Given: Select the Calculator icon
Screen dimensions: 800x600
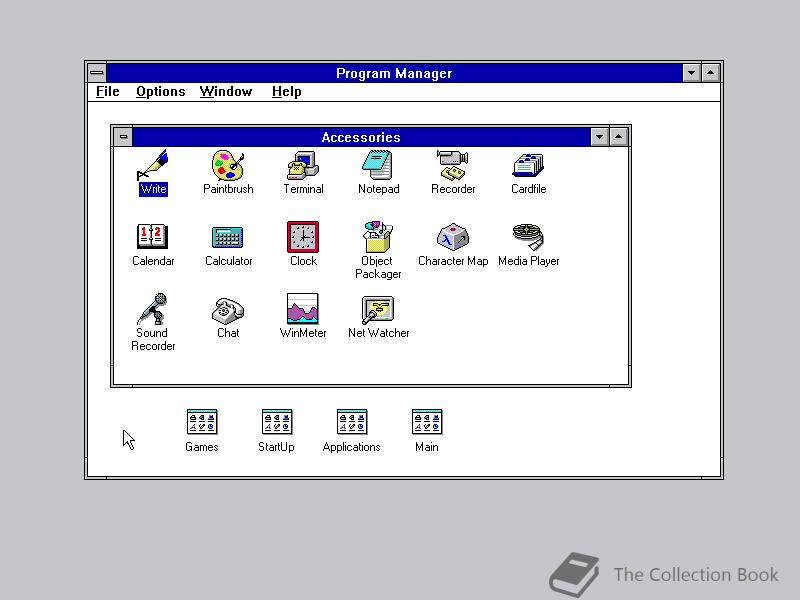Looking at the screenshot, I should [x=228, y=237].
